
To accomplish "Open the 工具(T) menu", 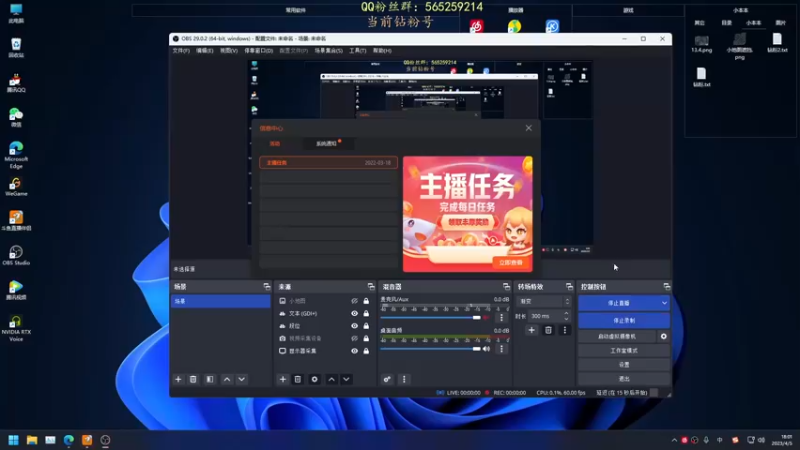I will coord(358,51).
